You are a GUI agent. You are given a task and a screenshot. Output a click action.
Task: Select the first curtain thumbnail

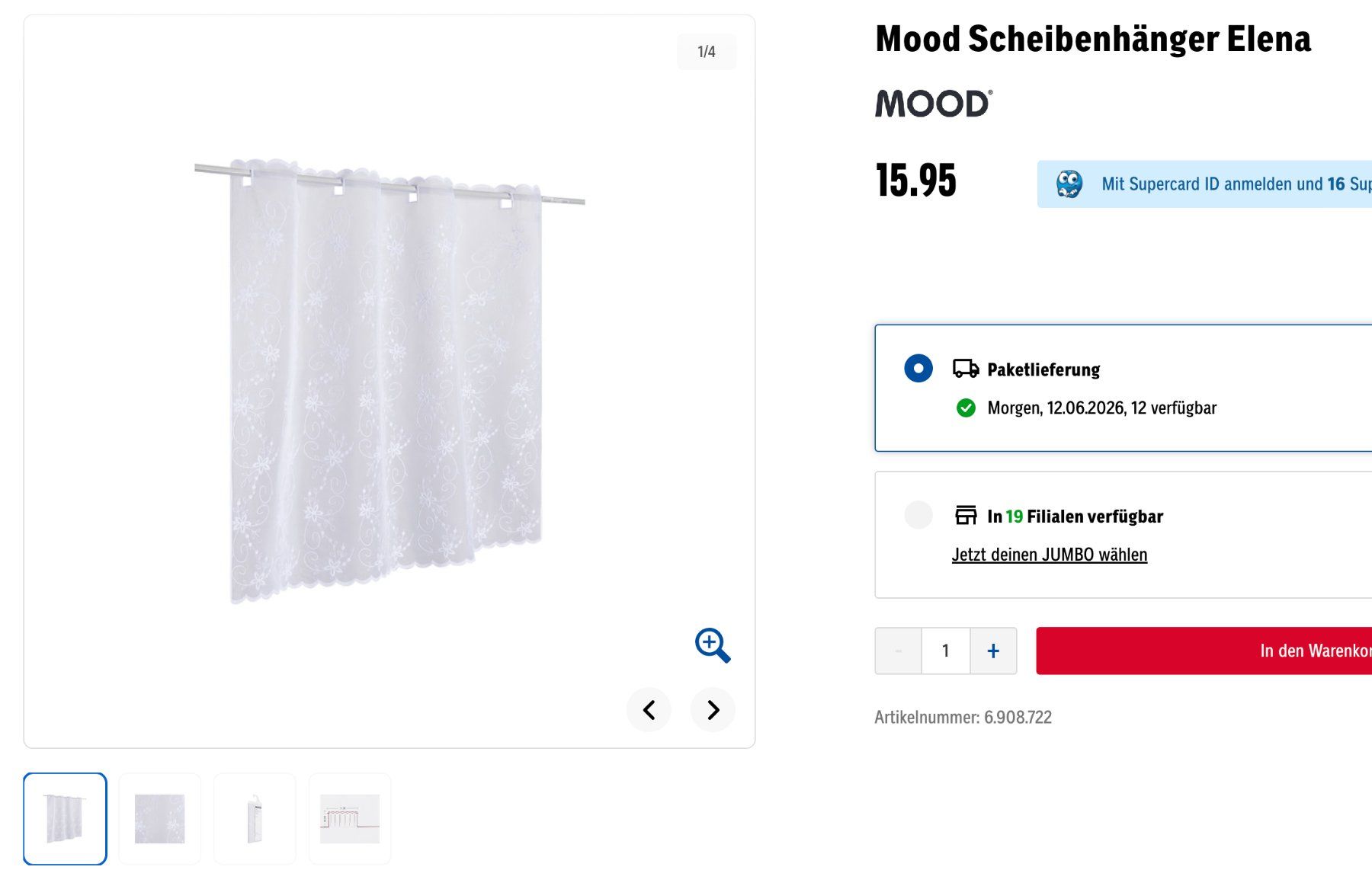coord(65,819)
